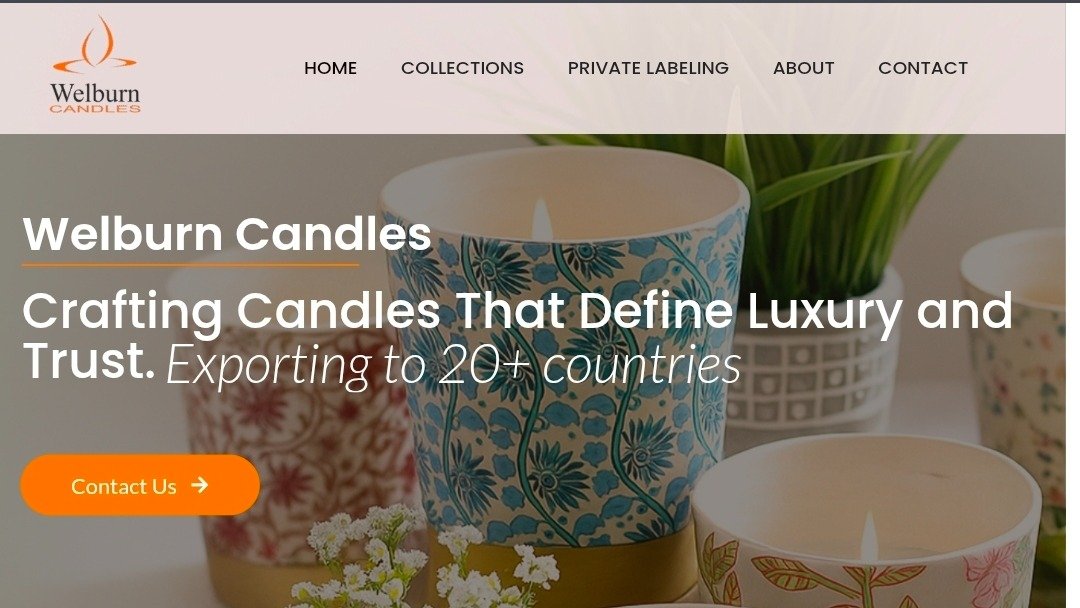This screenshot has height=608, width=1080.
Task: Click the Welburn Candles hero heading
Action: [x=227, y=234]
